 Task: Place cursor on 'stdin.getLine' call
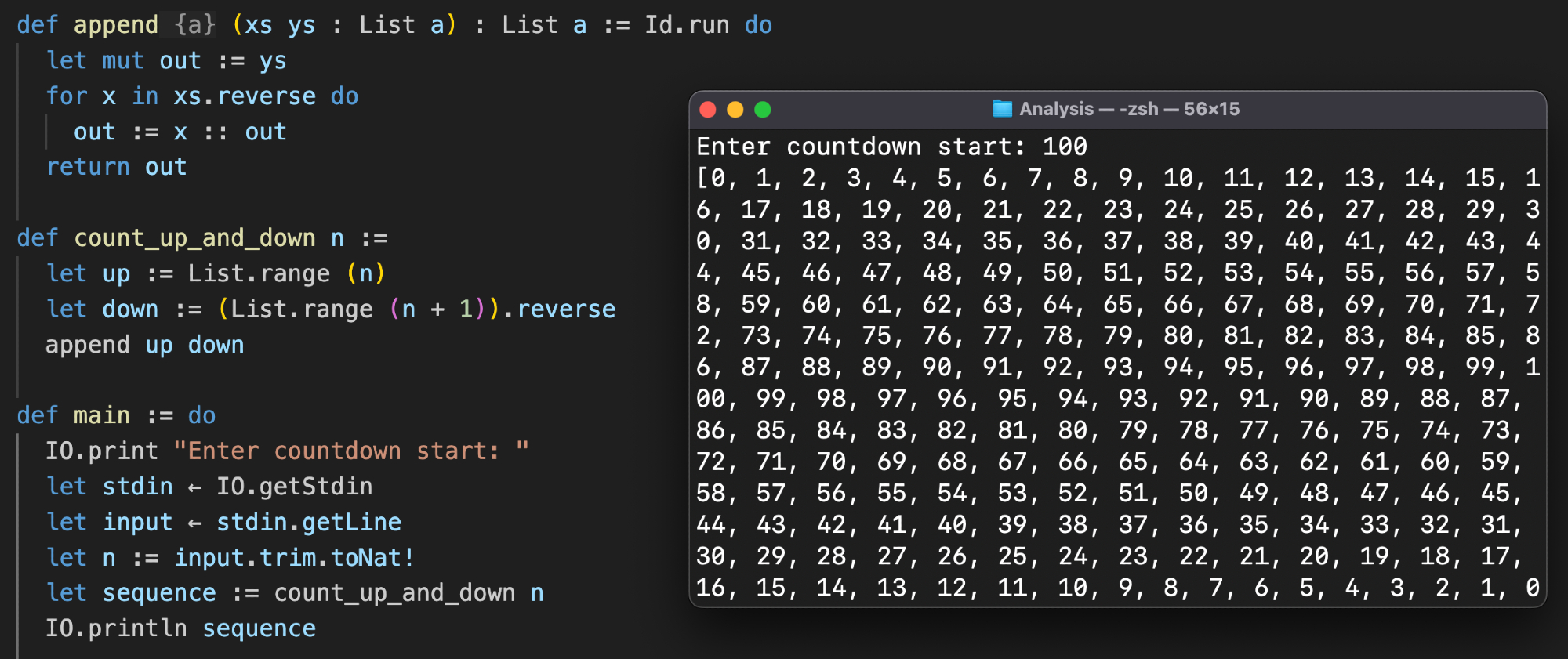tap(309, 523)
